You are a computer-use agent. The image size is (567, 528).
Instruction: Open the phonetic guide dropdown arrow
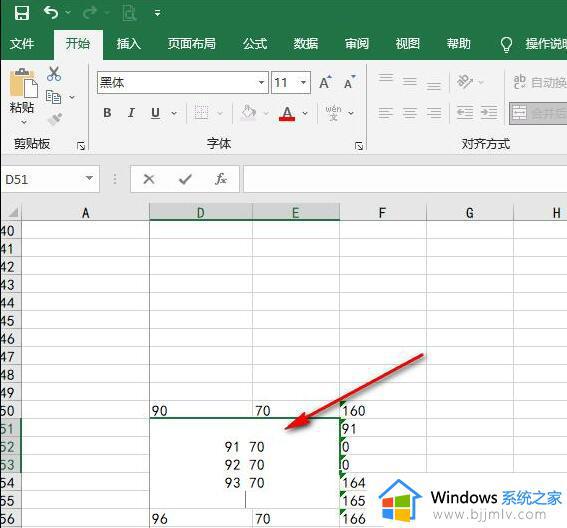point(351,113)
